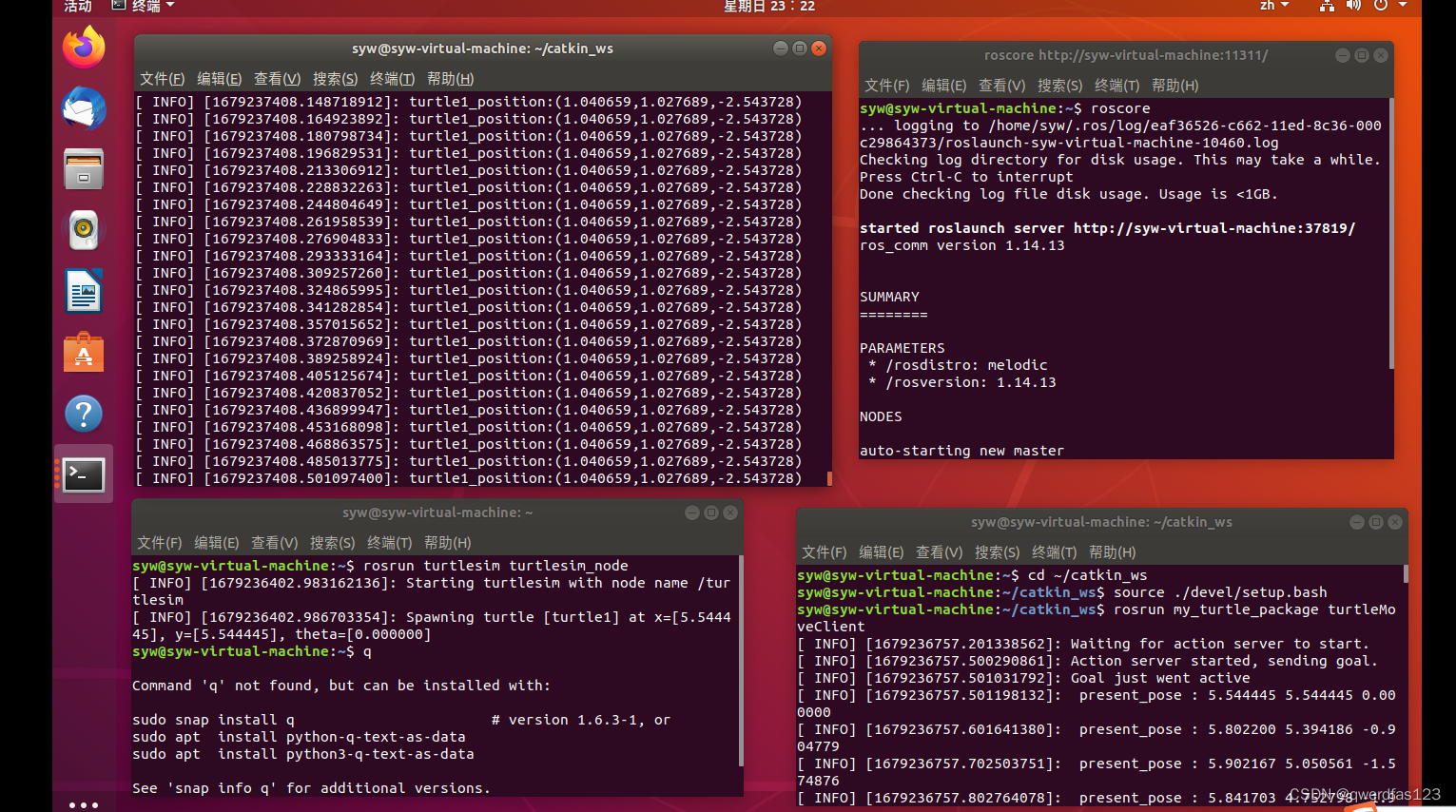1456x812 pixels.
Task: Launch LibreOffice Writer from the dock
Action: pyautogui.click(x=84, y=291)
